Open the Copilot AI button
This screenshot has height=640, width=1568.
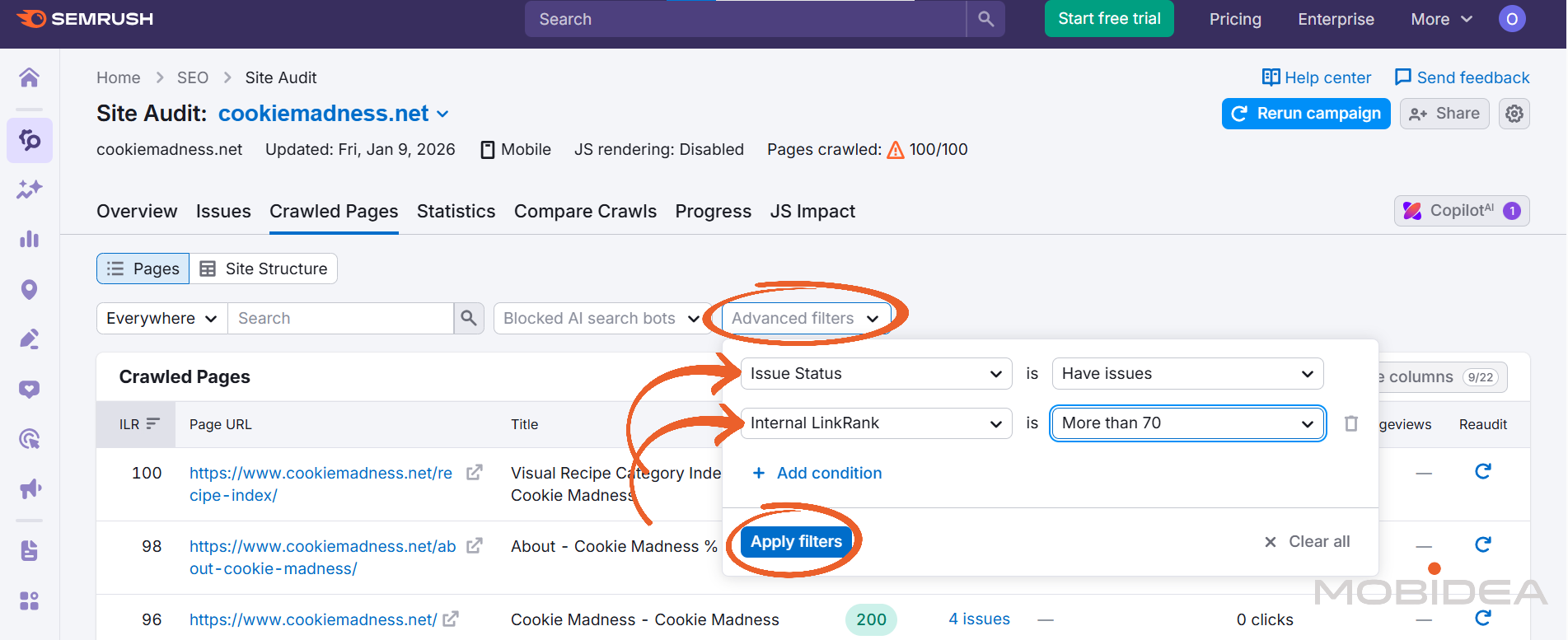[1462, 211]
